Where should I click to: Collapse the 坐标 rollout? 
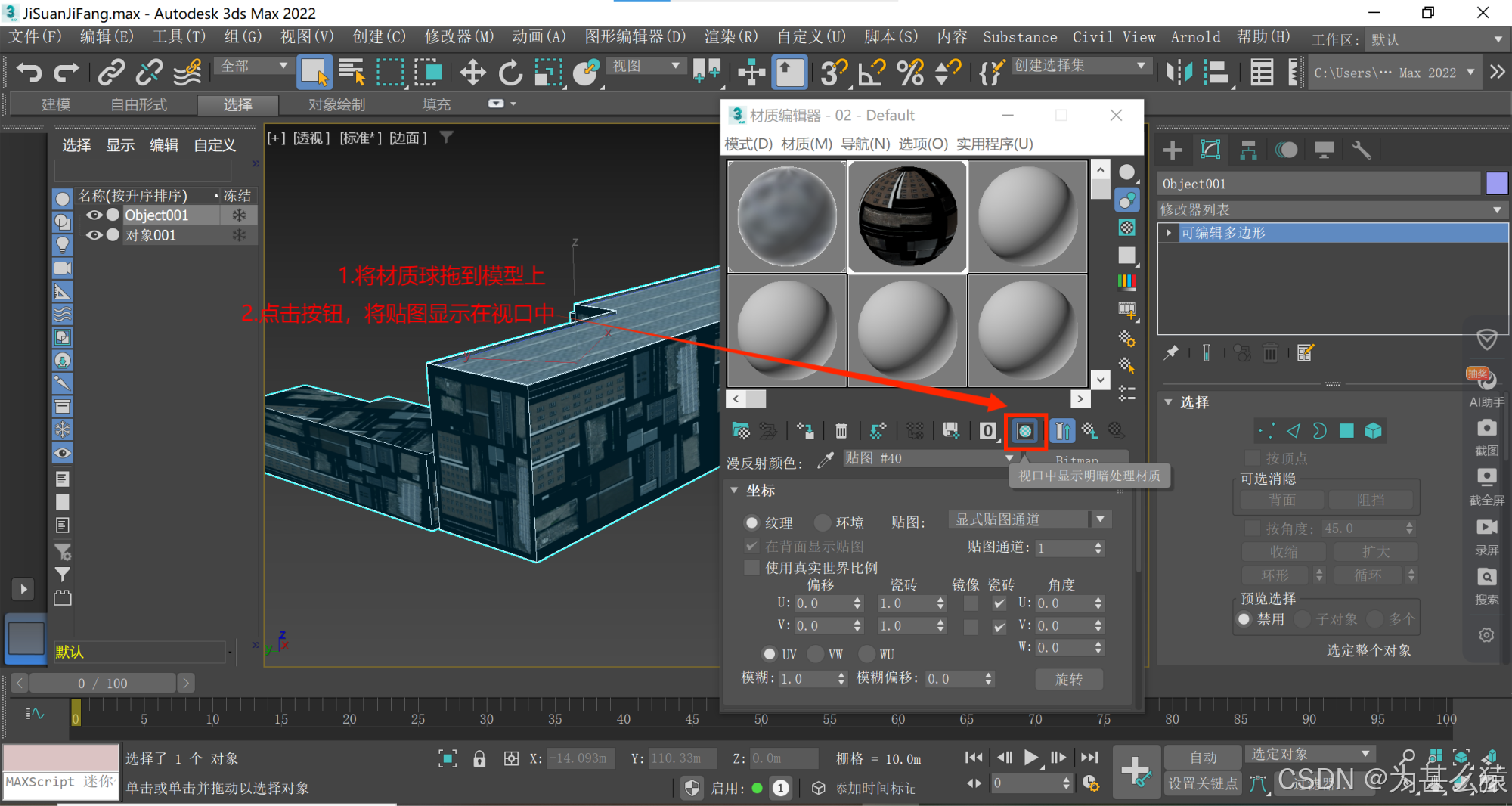tap(734, 491)
